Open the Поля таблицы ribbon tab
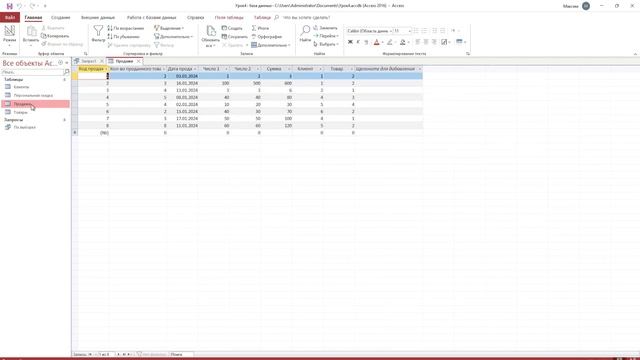The image size is (640, 360). 229,18
